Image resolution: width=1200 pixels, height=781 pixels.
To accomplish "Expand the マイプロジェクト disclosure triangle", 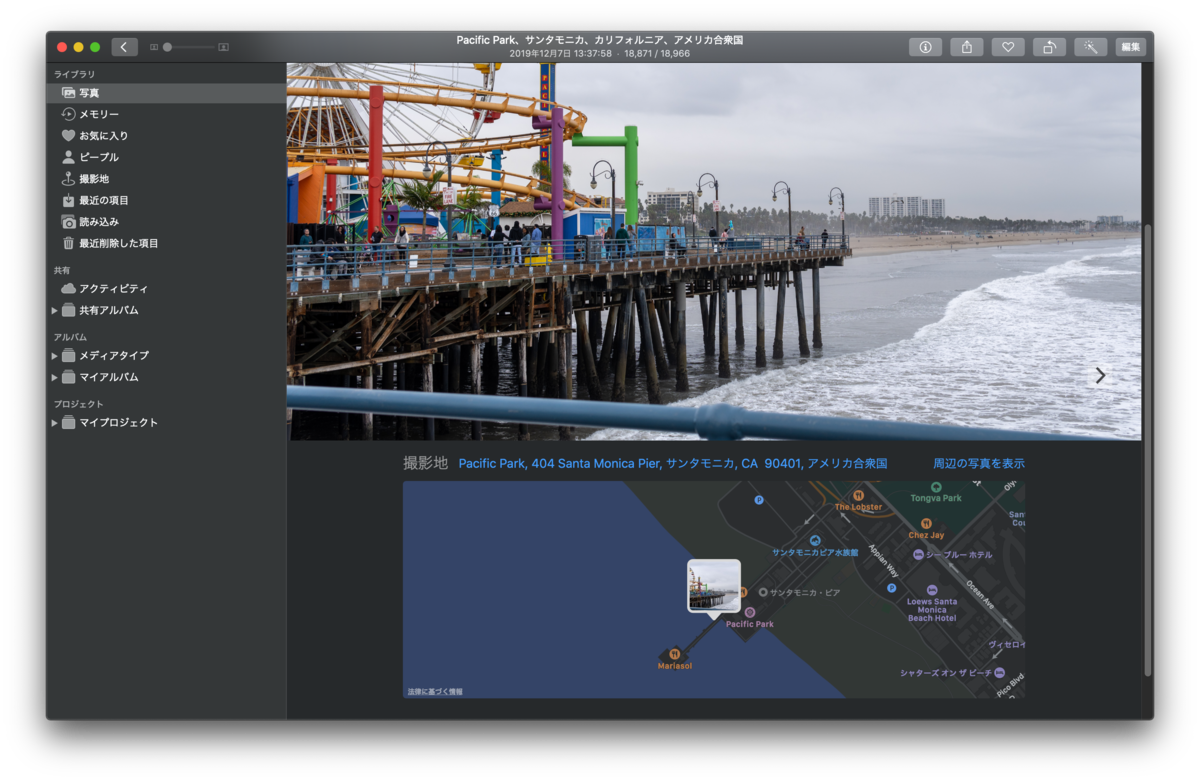I will [x=55, y=423].
